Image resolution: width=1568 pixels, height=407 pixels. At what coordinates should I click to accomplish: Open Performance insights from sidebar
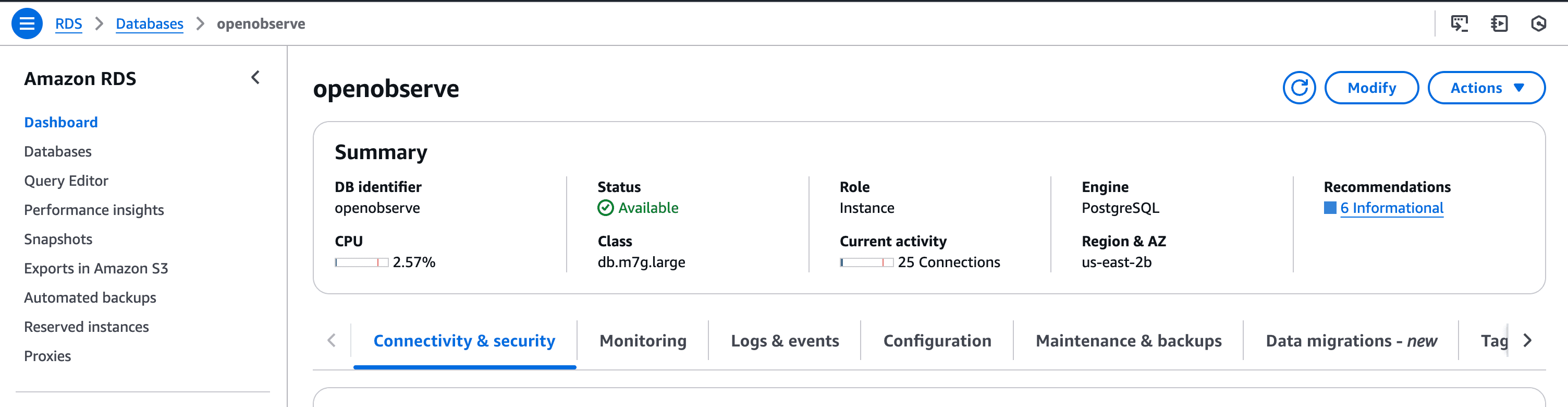(94, 210)
